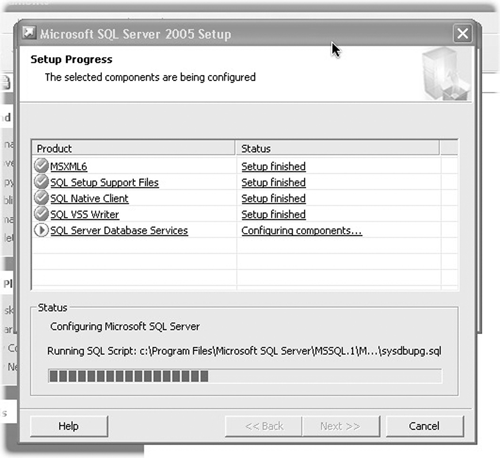
Task: View SQL VSS Writer Setup finished status
Action: tap(273, 214)
